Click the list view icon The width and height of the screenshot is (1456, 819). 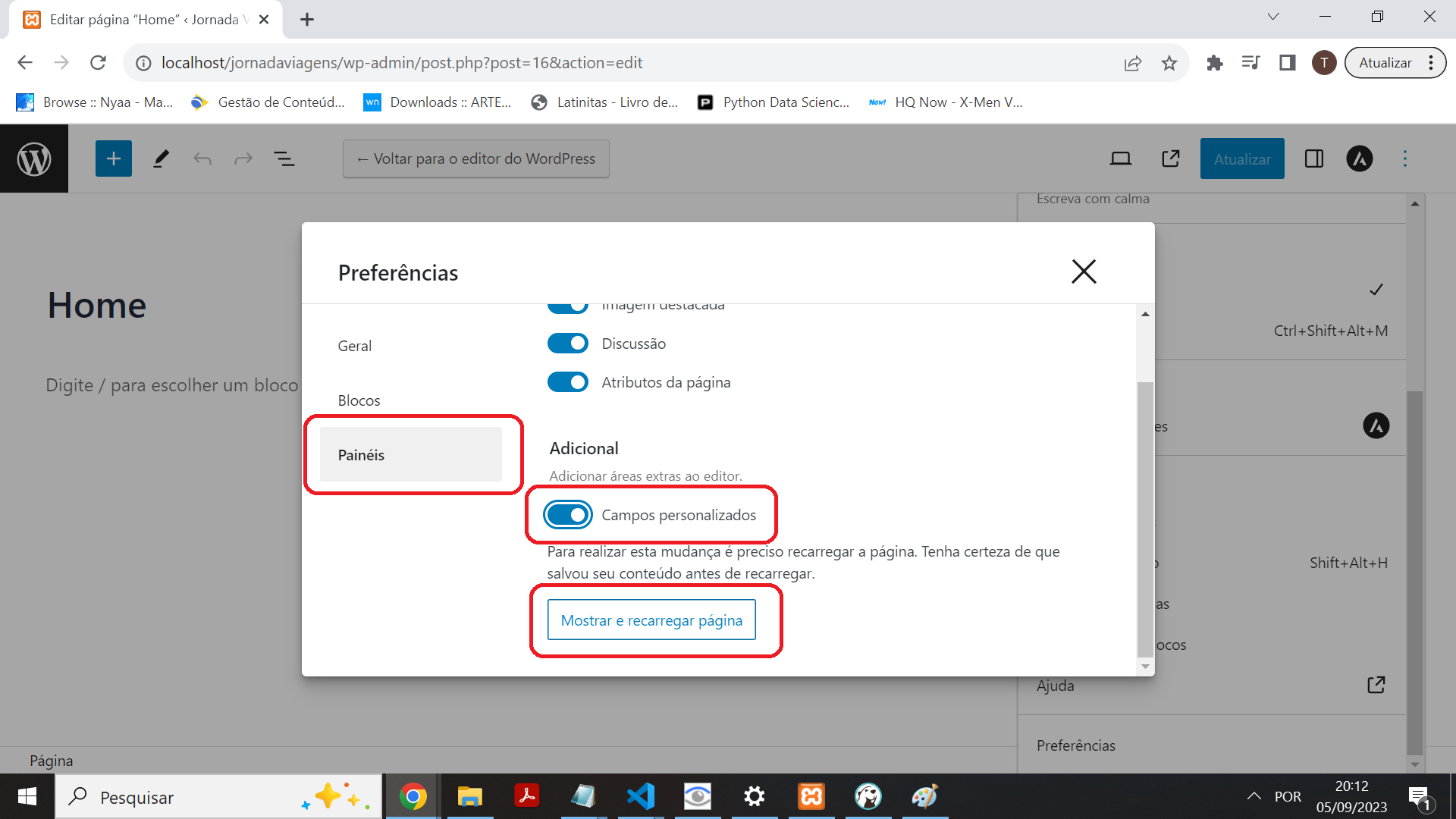(285, 158)
